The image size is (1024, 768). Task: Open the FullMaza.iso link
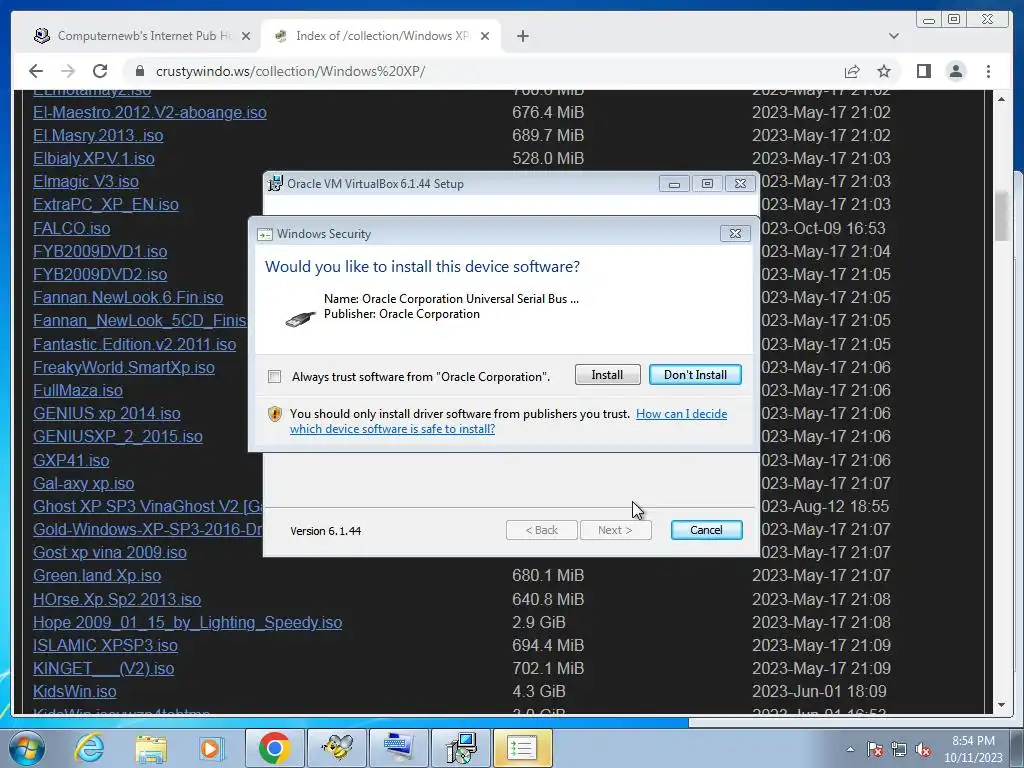[78, 391]
